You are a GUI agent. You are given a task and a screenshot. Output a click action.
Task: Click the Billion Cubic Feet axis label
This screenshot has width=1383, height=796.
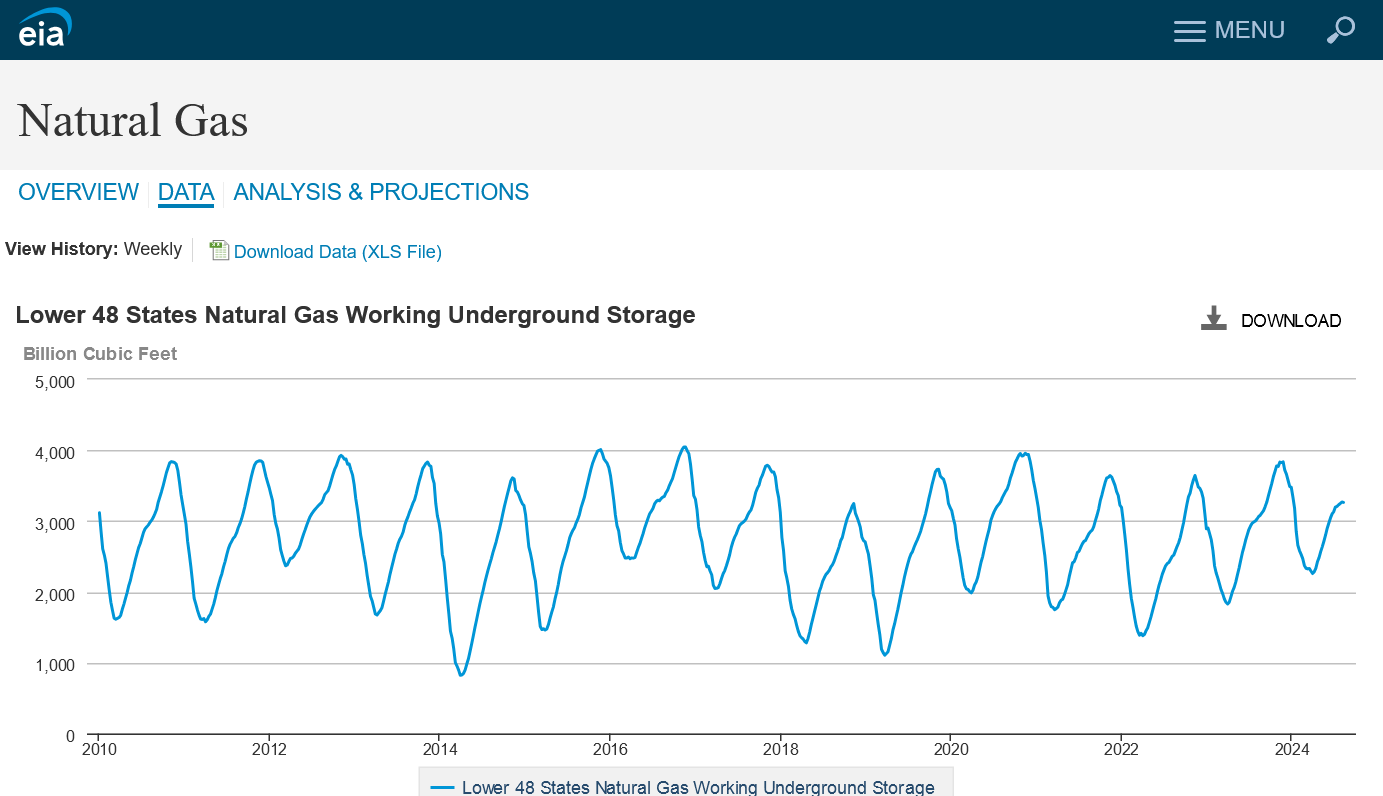click(100, 354)
